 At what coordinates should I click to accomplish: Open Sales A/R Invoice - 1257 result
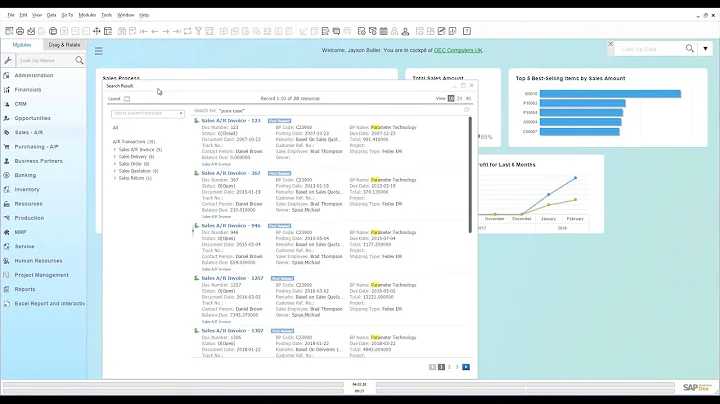pyautogui.click(x=232, y=278)
